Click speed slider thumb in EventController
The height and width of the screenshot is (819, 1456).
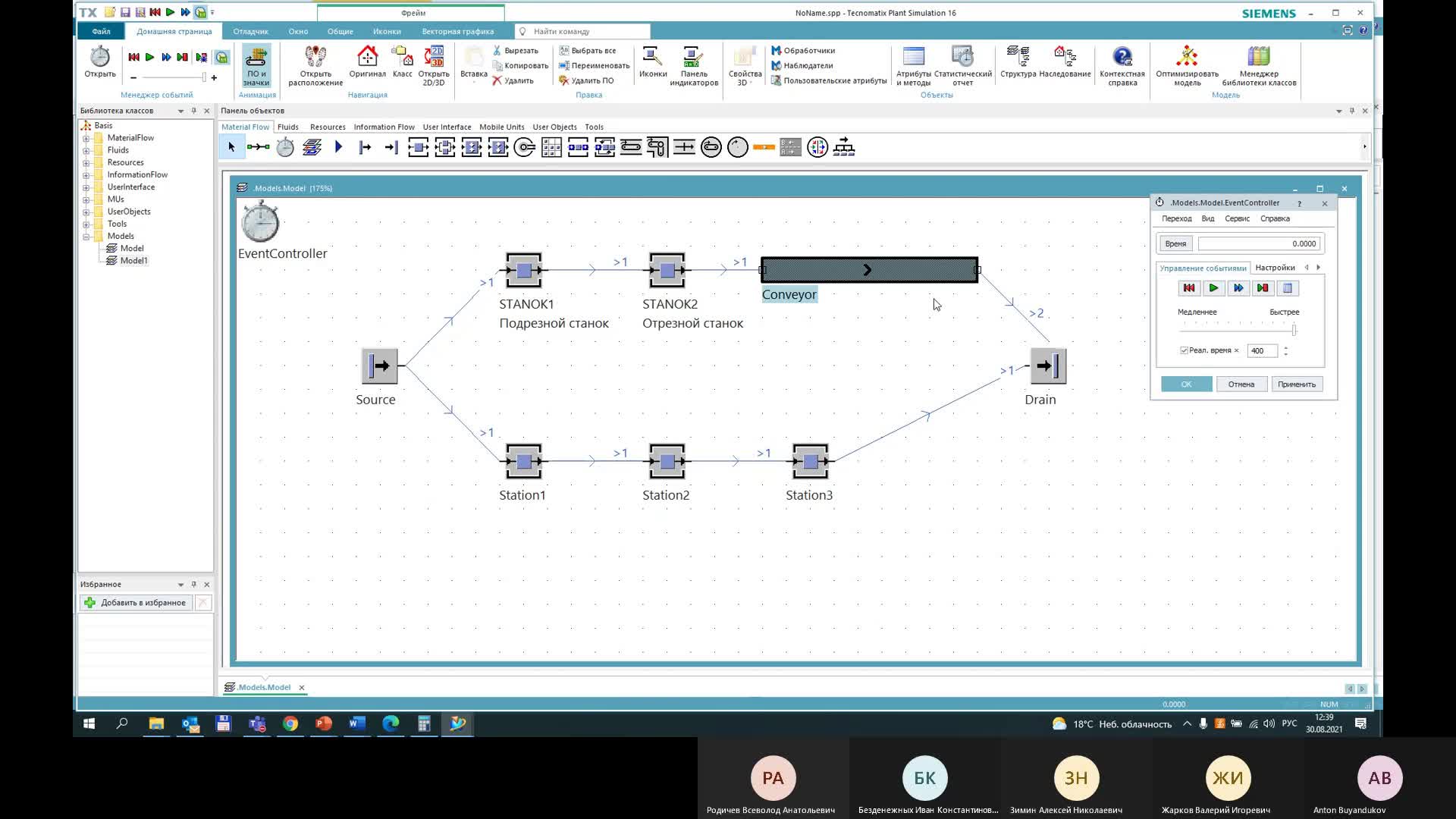pyautogui.click(x=1294, y=330)
